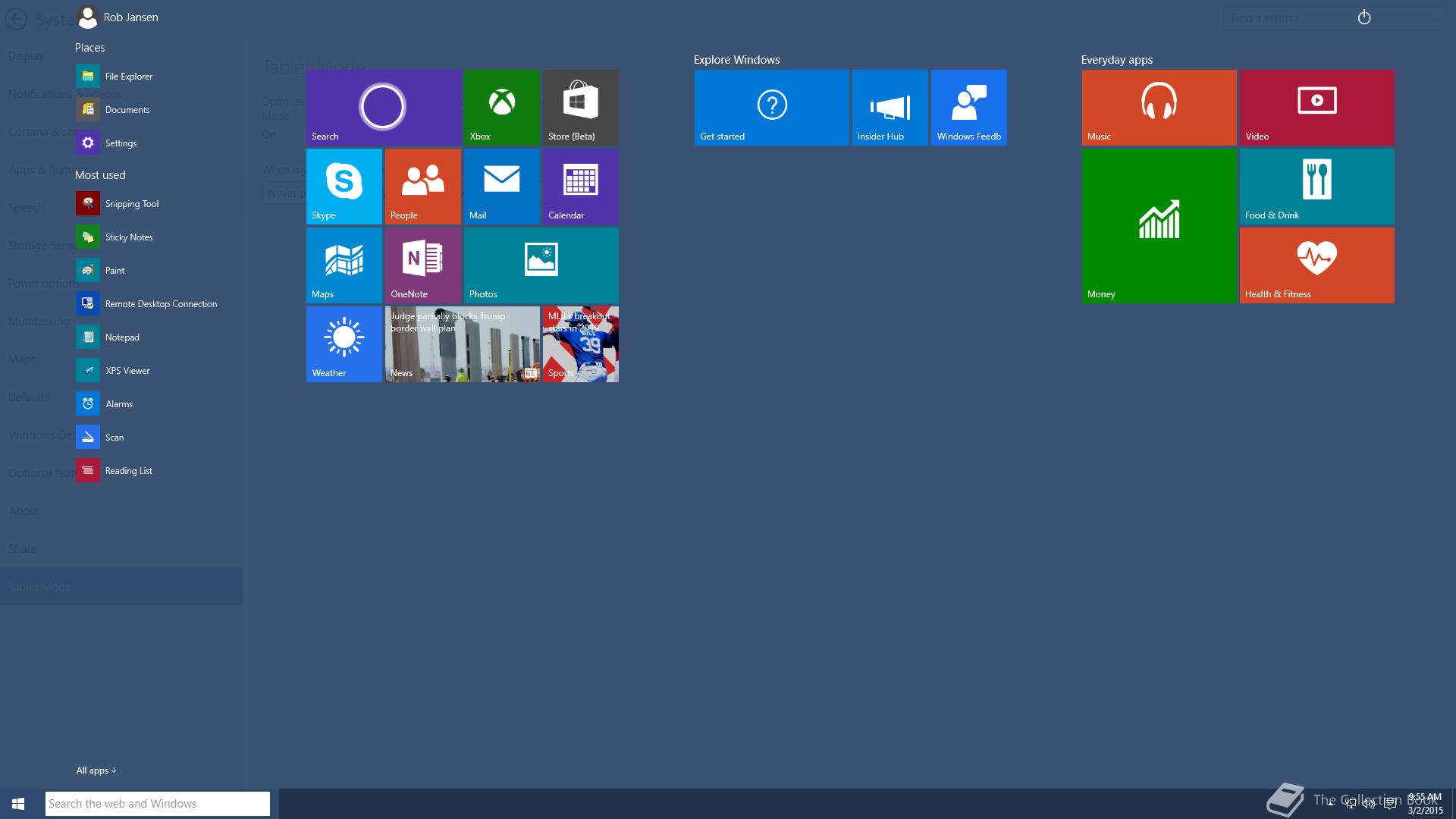Open Documents from Places
Screen dimensions: 1456x819
113,109
